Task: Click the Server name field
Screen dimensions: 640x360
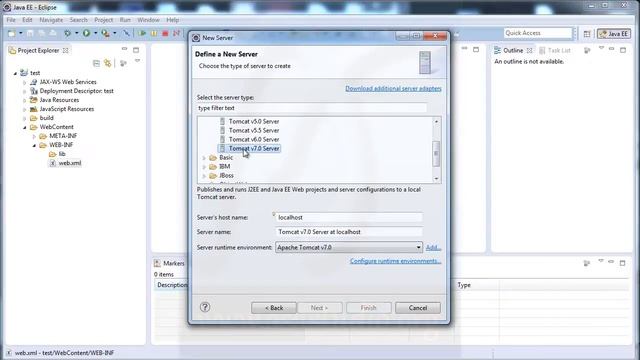Action: click(349, 232)
